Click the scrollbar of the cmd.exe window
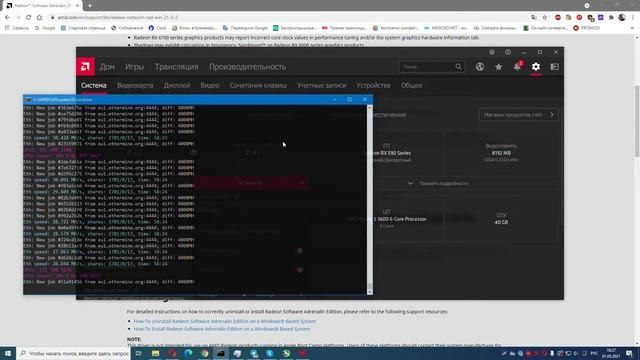Viewport: 640px width, 360px height. (x=370, y=200)
